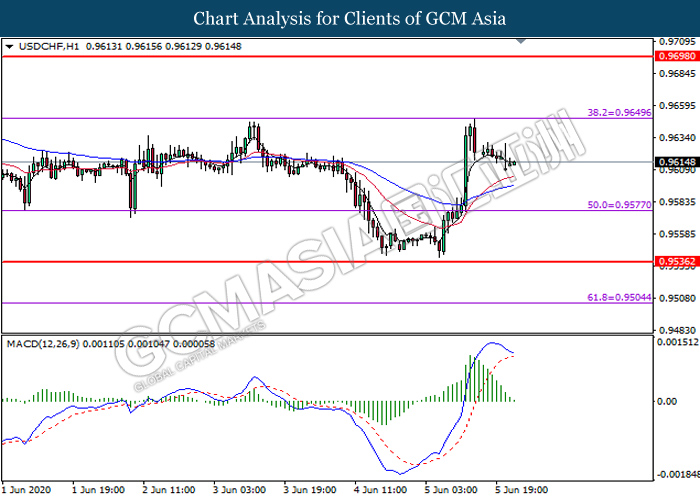Image resolution: width=700 pixels, height=500 pixels.
Task: Click the '1 Jun 2020' time axis label
Action: pyautogui.click(x=26, y=490)
